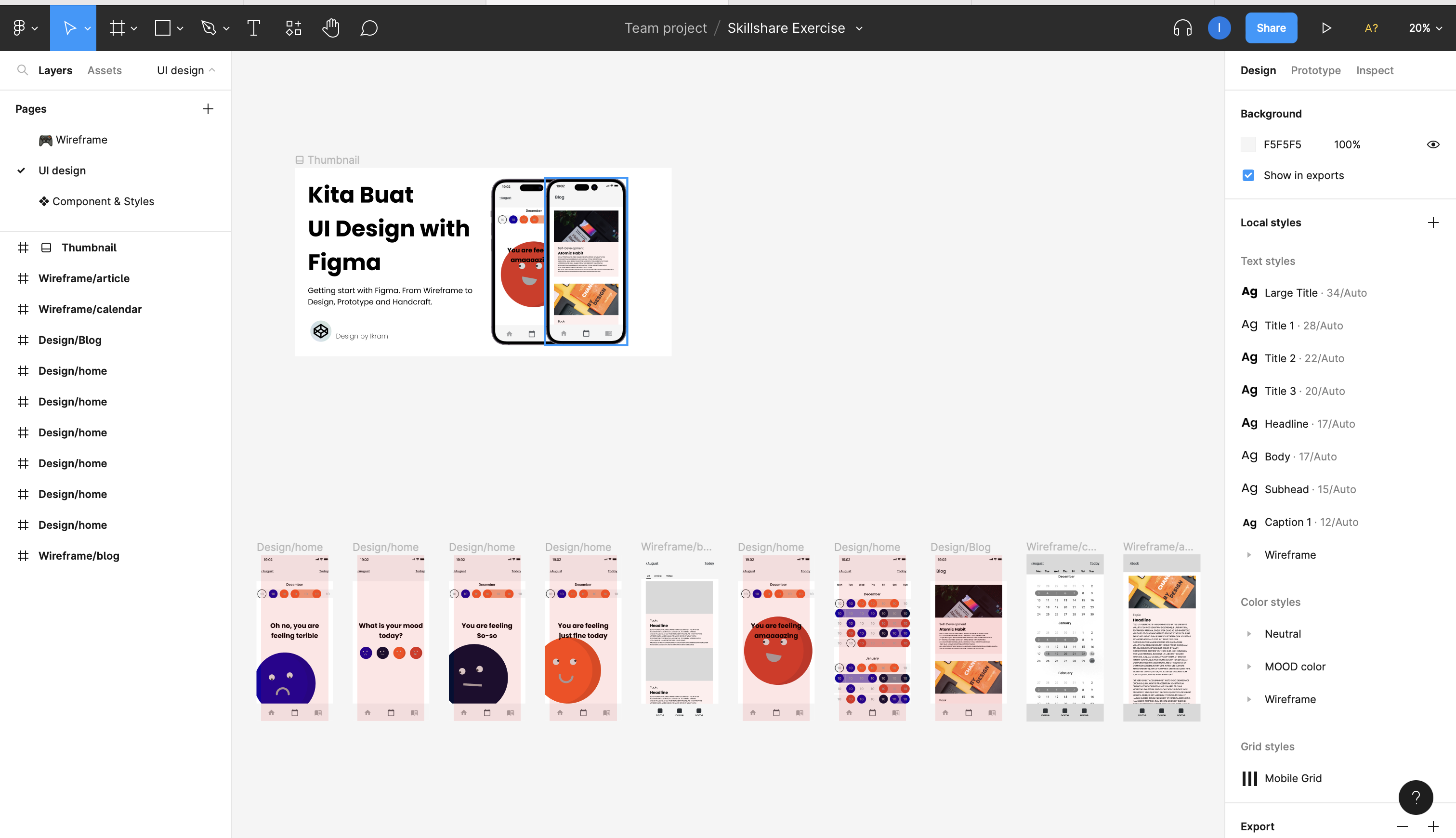Expand MOOD color styles group
This screenshot has height=838, width=1456.
(x=1248, y=666)
